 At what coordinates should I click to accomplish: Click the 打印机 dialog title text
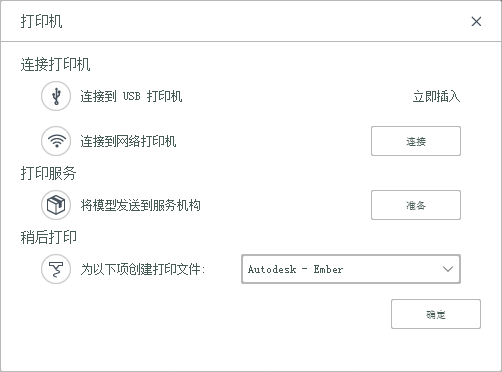tap(41, 21)
